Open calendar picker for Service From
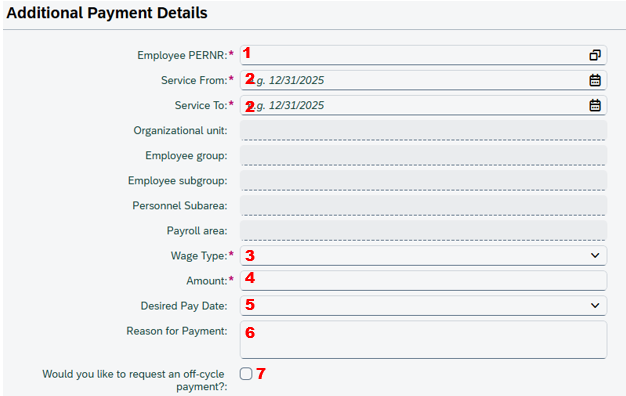Screen dimensions: 626x396 coord(595,80)
